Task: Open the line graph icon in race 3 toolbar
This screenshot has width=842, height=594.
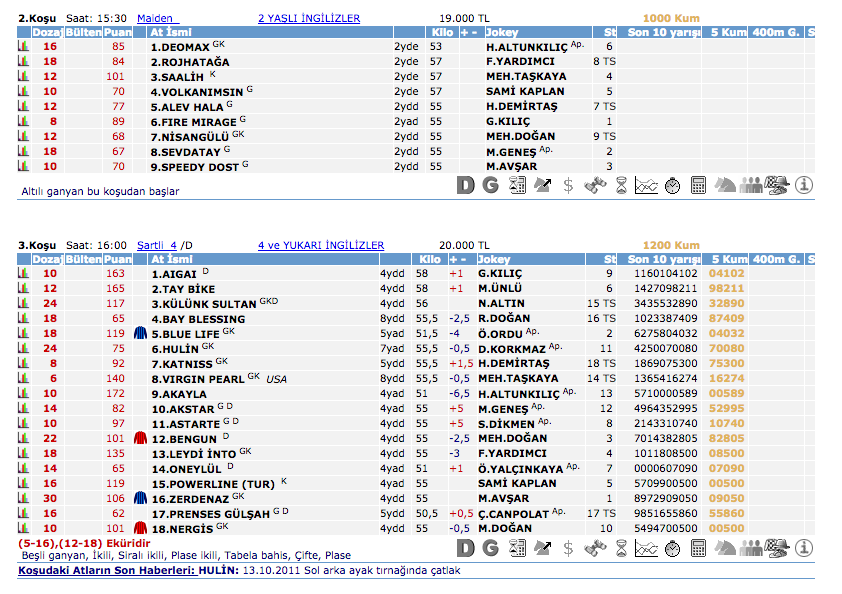Action: tap(646, 548)
